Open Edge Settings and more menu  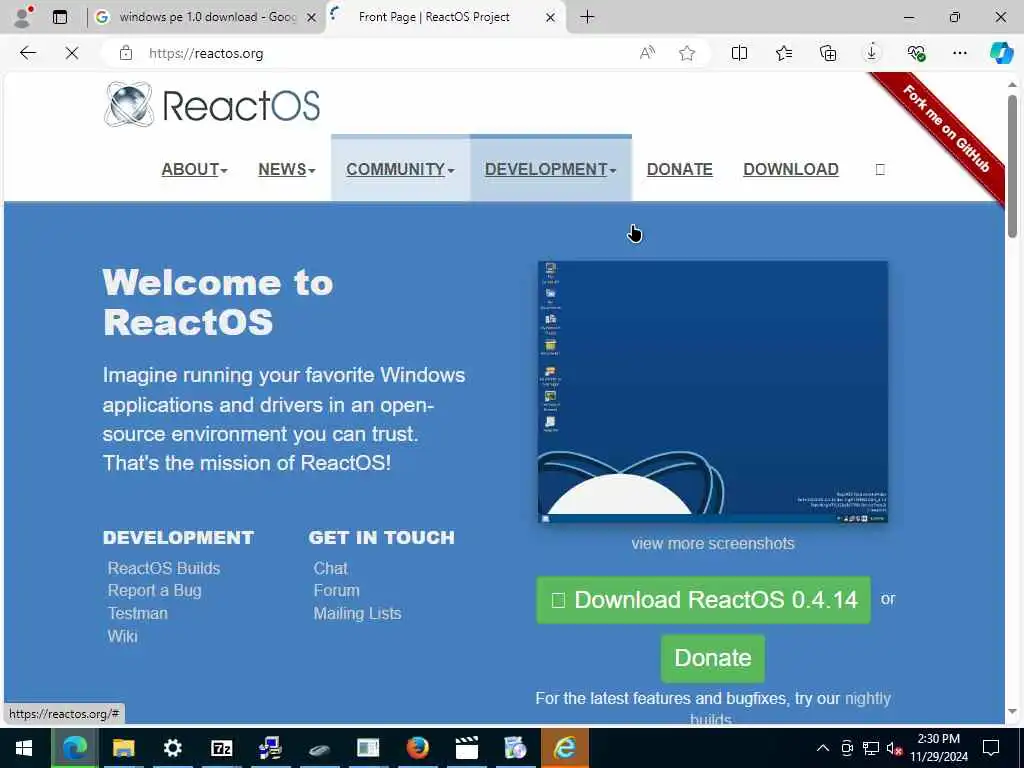959,53
